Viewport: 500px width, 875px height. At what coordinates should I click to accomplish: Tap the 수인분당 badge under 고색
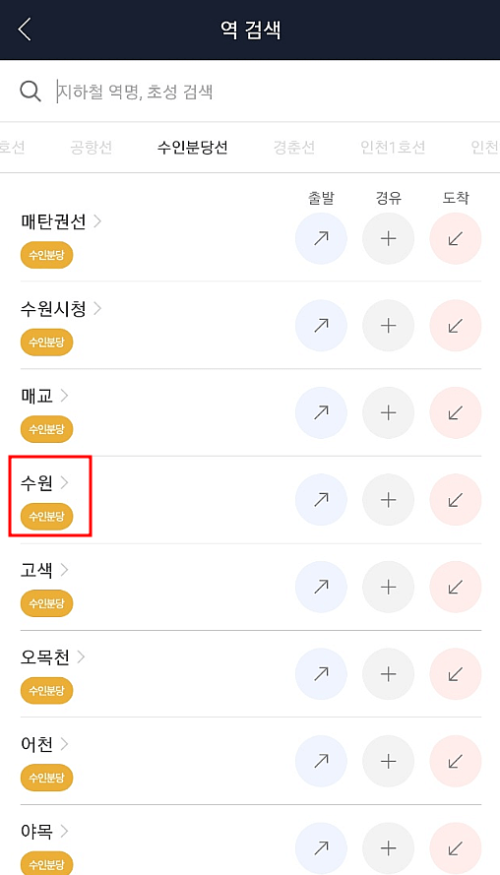coord(47,603)
